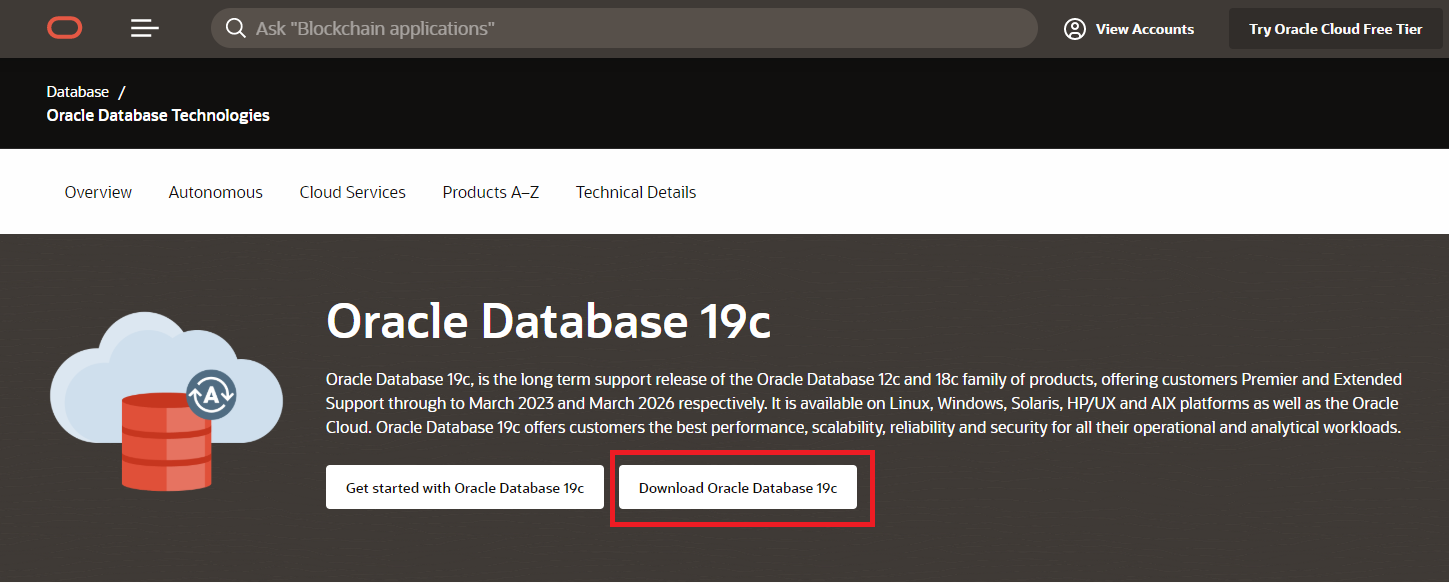Click Get started with Oracle Database 19c
The image size is (1449, 583).
(x=465, y=487)
